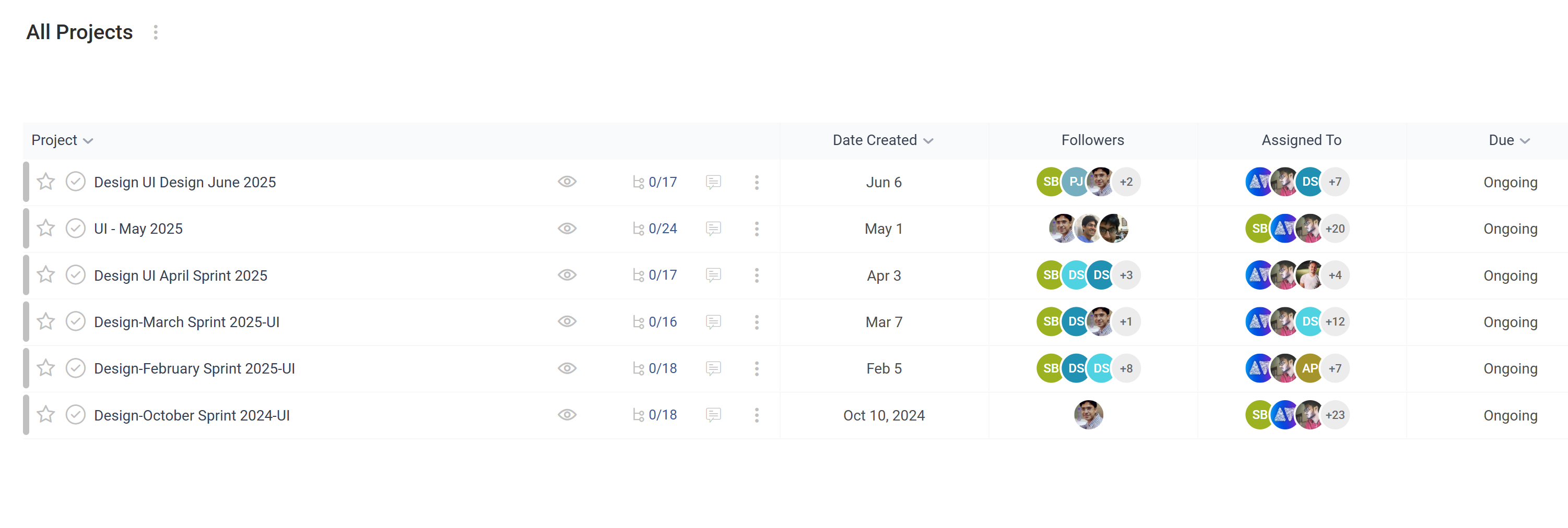Mark Design UI April Sprint 2025 complete
The height and width of the screenshot is (528, 1568).
tap(76, 275)
